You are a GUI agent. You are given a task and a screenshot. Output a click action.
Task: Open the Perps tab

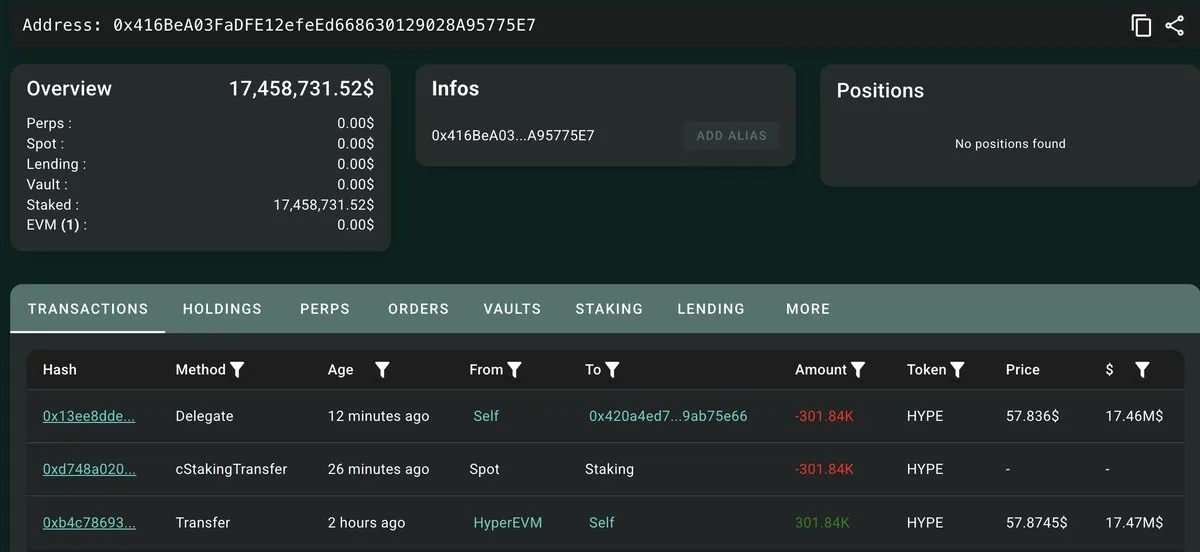click(x=325, y=309)
